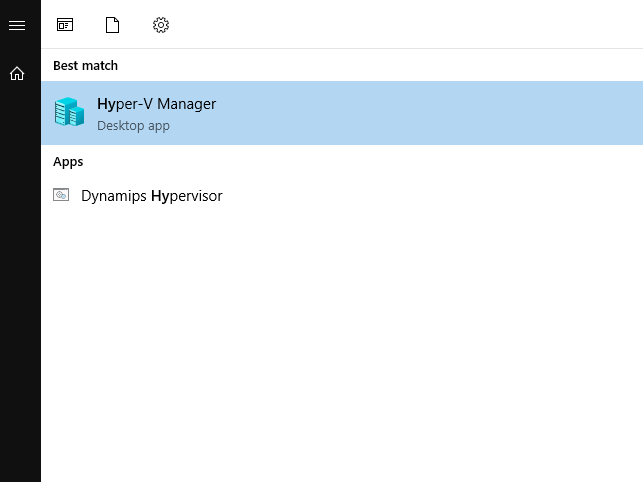Click the word Hypervisor in Apps list

coord(187,196)
